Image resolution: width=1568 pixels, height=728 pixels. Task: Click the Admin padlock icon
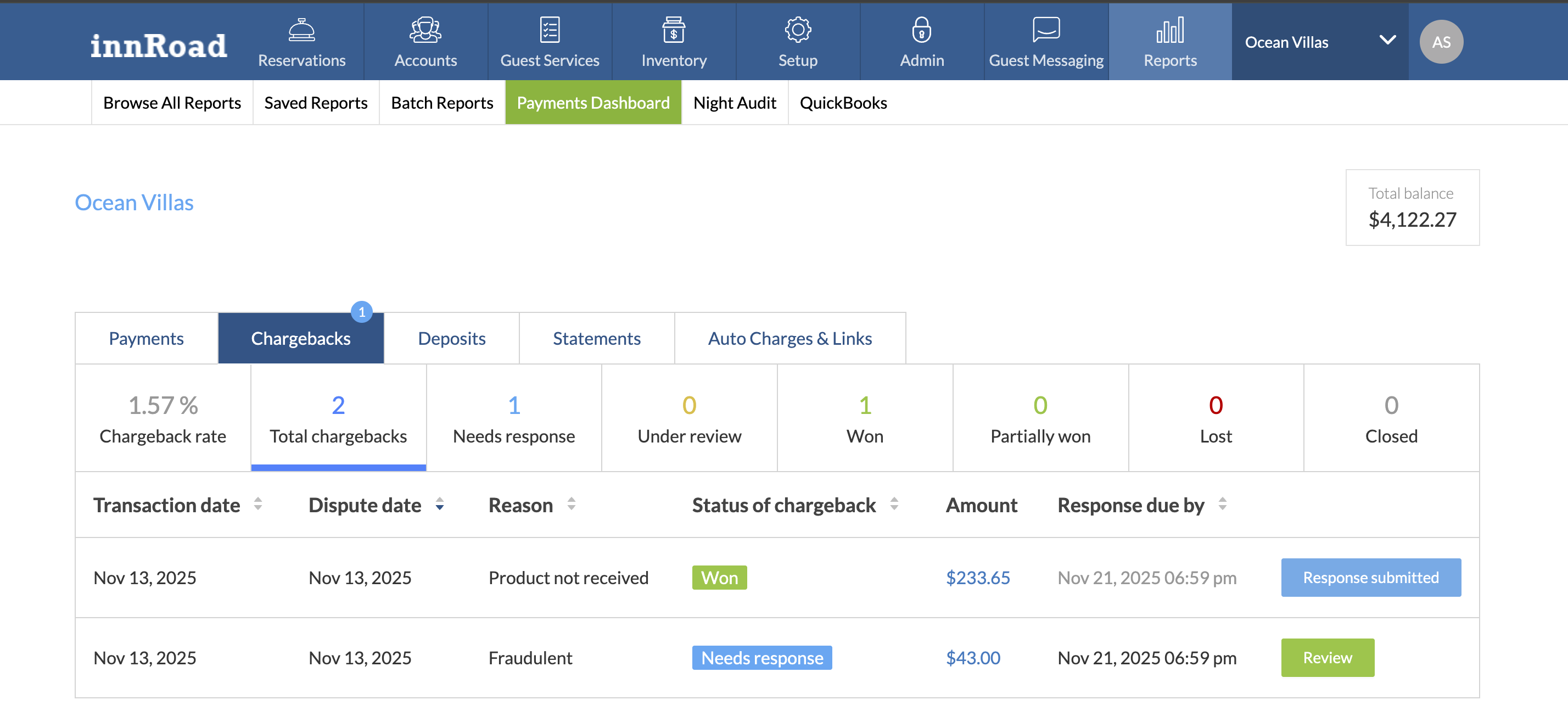922,30
